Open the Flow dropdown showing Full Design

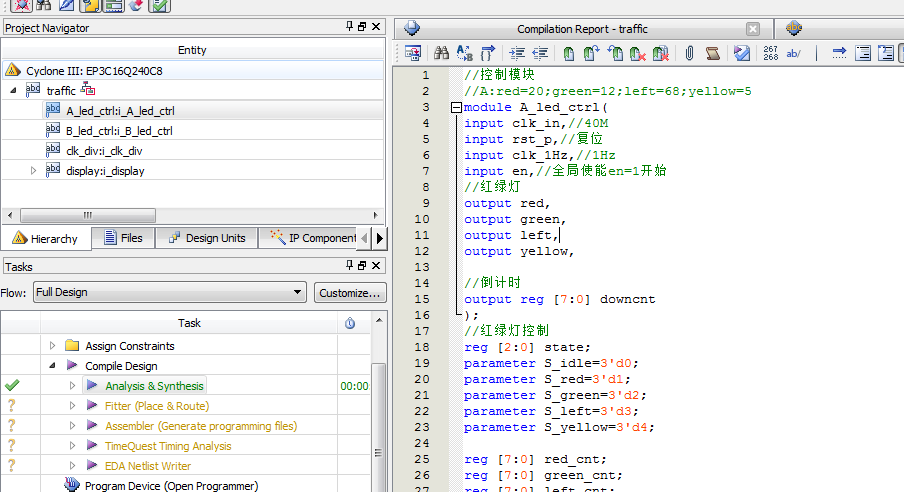168,293
